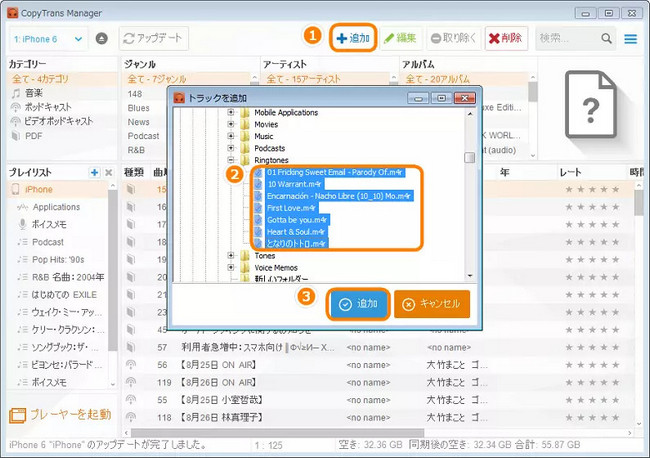Image resolution: width=650 pixels, height=458 pixels.
Task: Select 01 Fricking Sweet Email ringtone file
Action: pyautogui.click(x=335, y=172)
